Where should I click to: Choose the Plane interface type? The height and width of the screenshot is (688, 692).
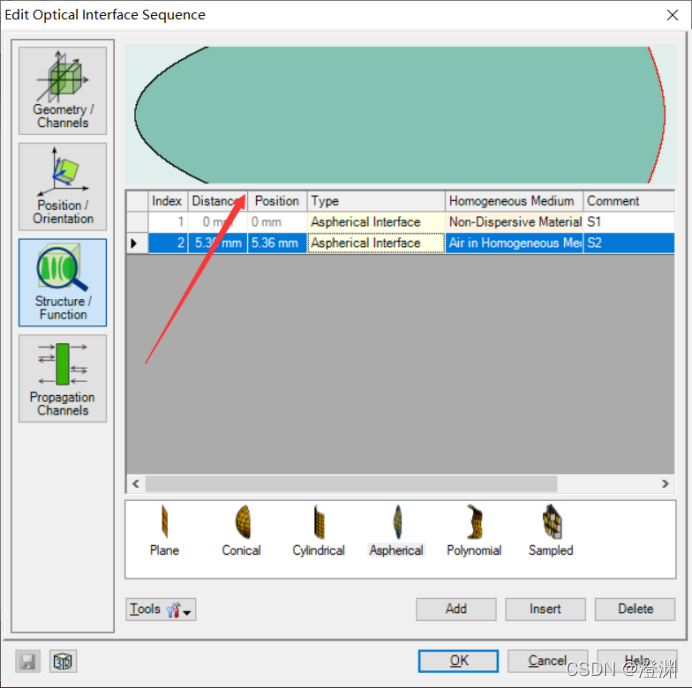[164, 531]
